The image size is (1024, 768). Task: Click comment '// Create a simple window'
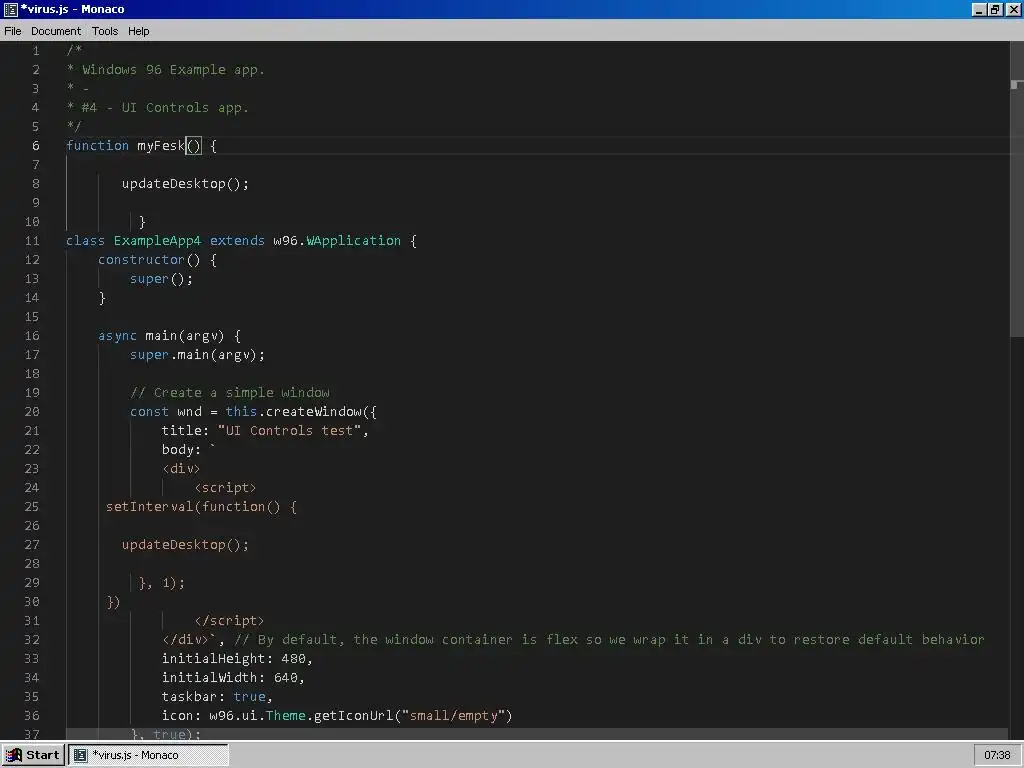[230, 392]
